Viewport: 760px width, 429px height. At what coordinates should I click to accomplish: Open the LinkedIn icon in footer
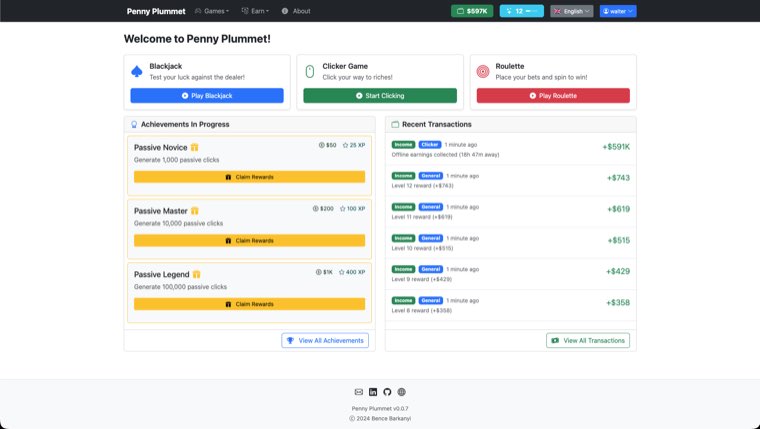(x=373, y=392)
